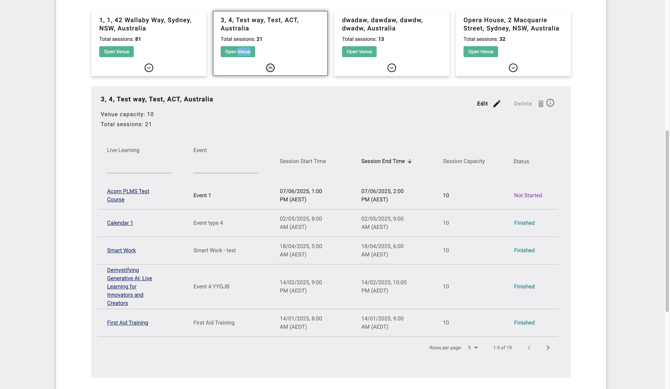
Task: Click Finished status in Calendar 1 row
Action: pos(524,223)
